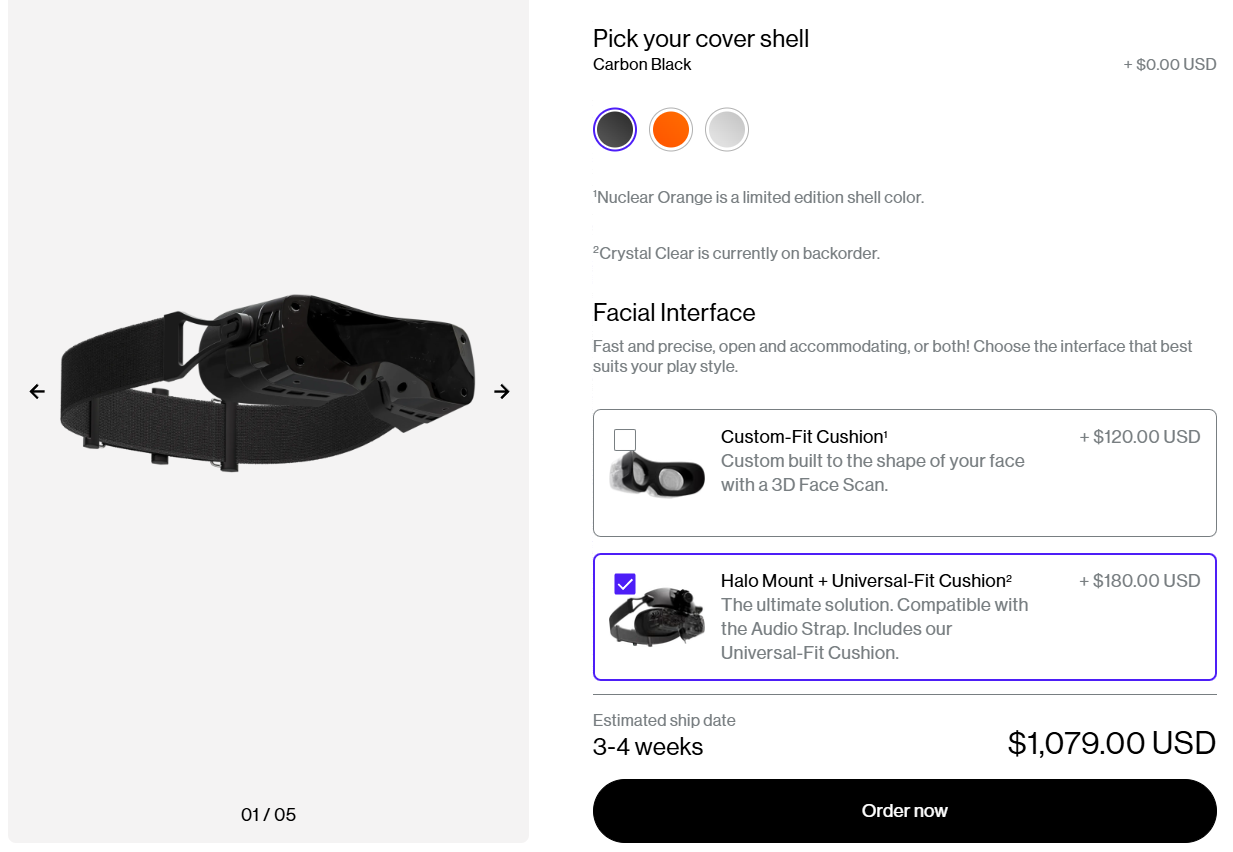Viewport: 1233px width, 852px height.
Task: Pick the Crystal Clear shell swatch
Action: 727,130
